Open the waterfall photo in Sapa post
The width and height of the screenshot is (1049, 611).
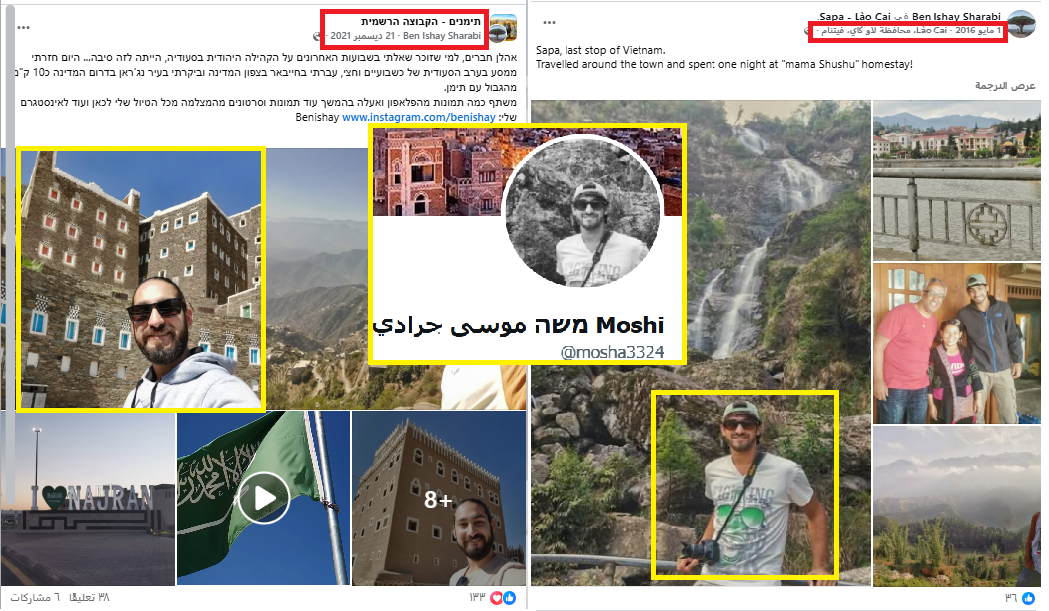(x=701, y=343)
